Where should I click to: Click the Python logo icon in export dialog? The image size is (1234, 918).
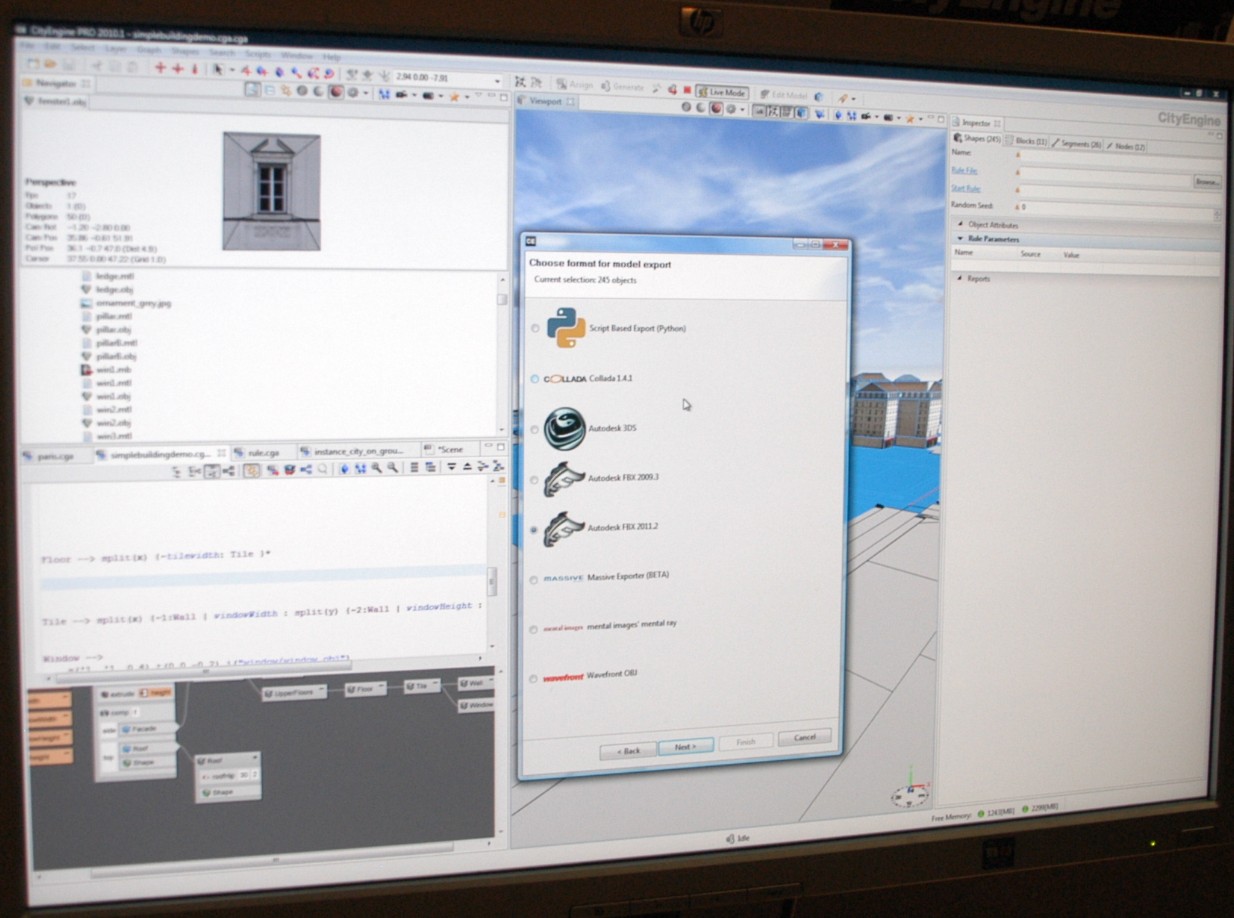[x=566, y=327]
